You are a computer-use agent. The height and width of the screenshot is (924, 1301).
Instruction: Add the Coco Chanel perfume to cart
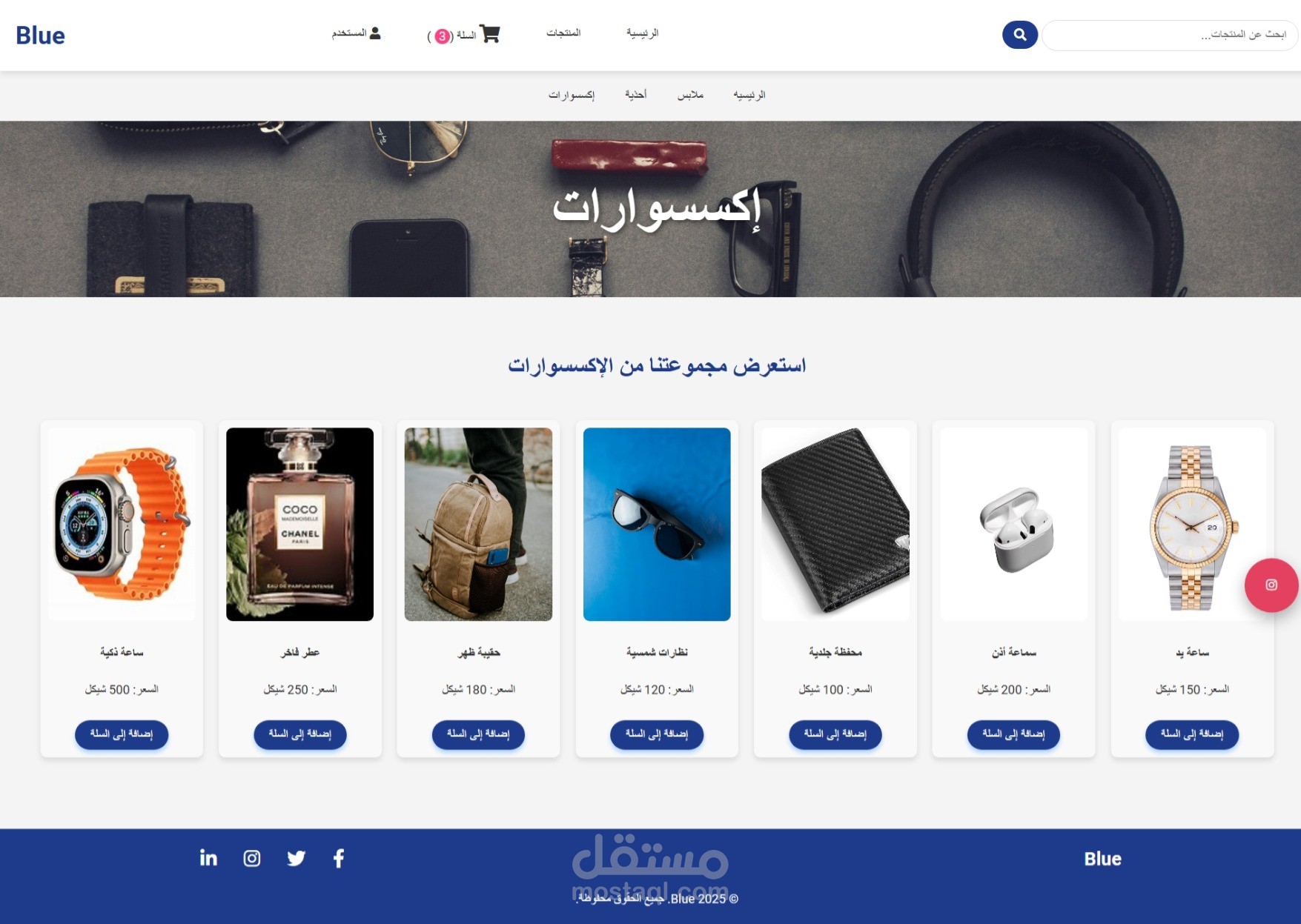coord(300,734)
